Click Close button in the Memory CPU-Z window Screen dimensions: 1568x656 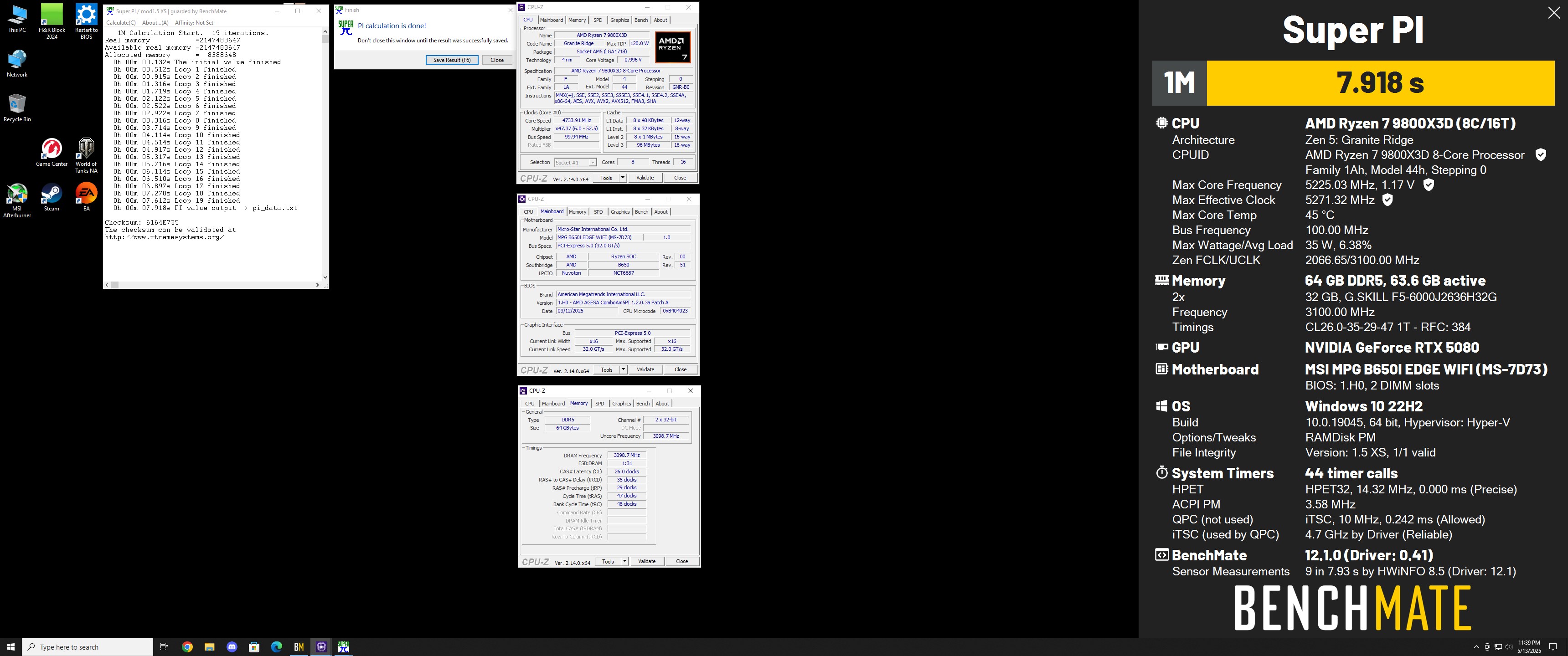click(682, 561)
